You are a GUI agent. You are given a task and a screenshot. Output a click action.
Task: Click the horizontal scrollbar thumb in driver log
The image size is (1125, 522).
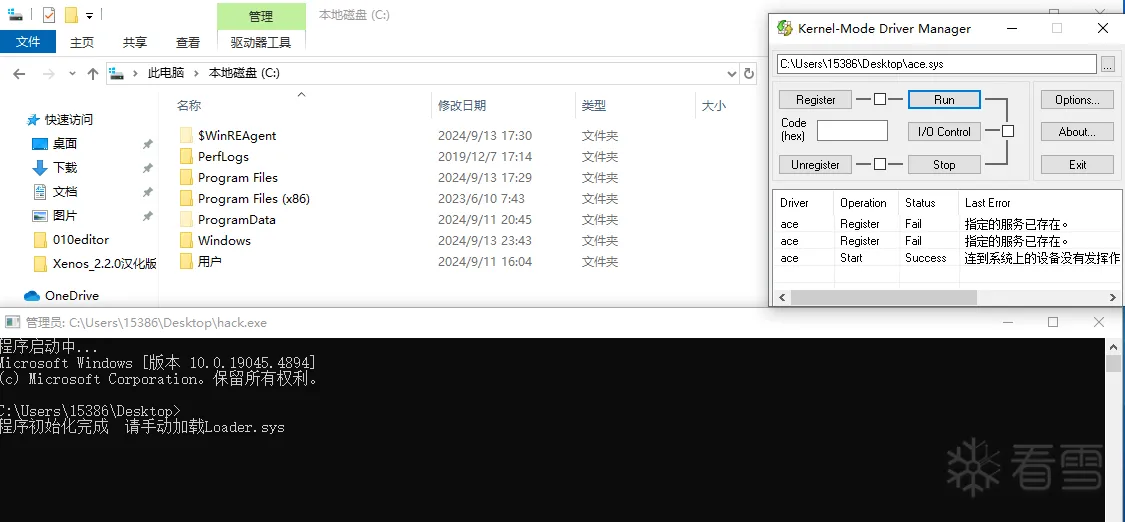click(883, 297)
